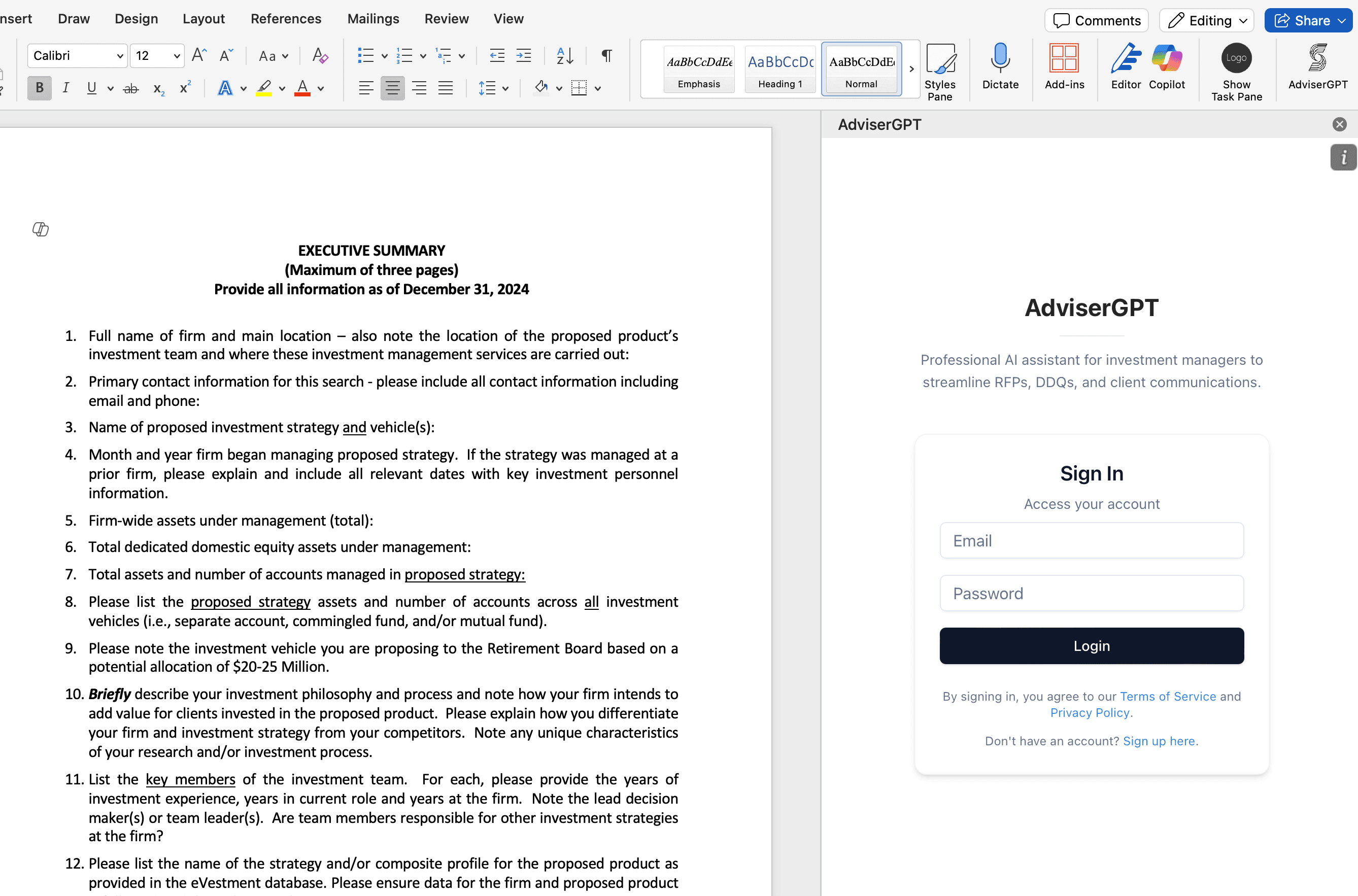This screenshot has height=896, width=1358.
Task: Toggle underline formatting
Action: 91,88
